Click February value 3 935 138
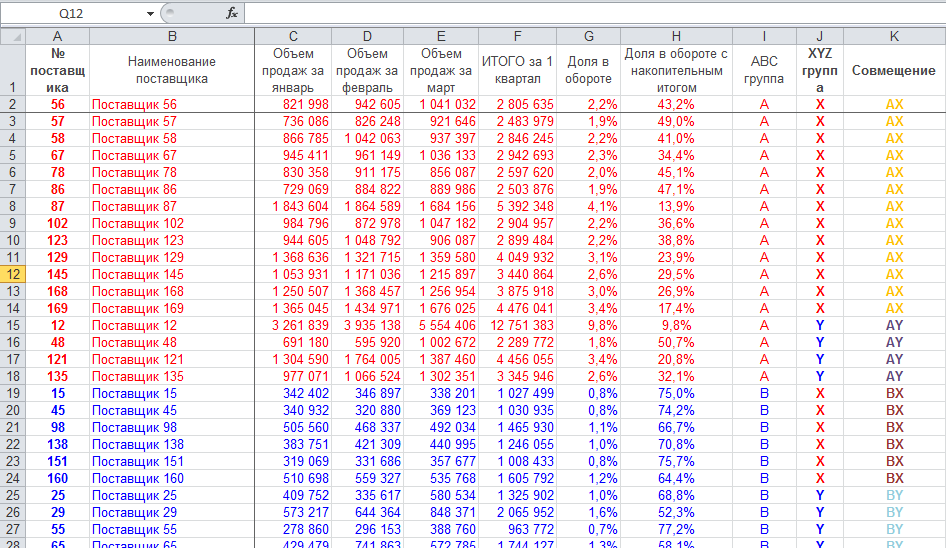946x548 pixels. (367, 325)
